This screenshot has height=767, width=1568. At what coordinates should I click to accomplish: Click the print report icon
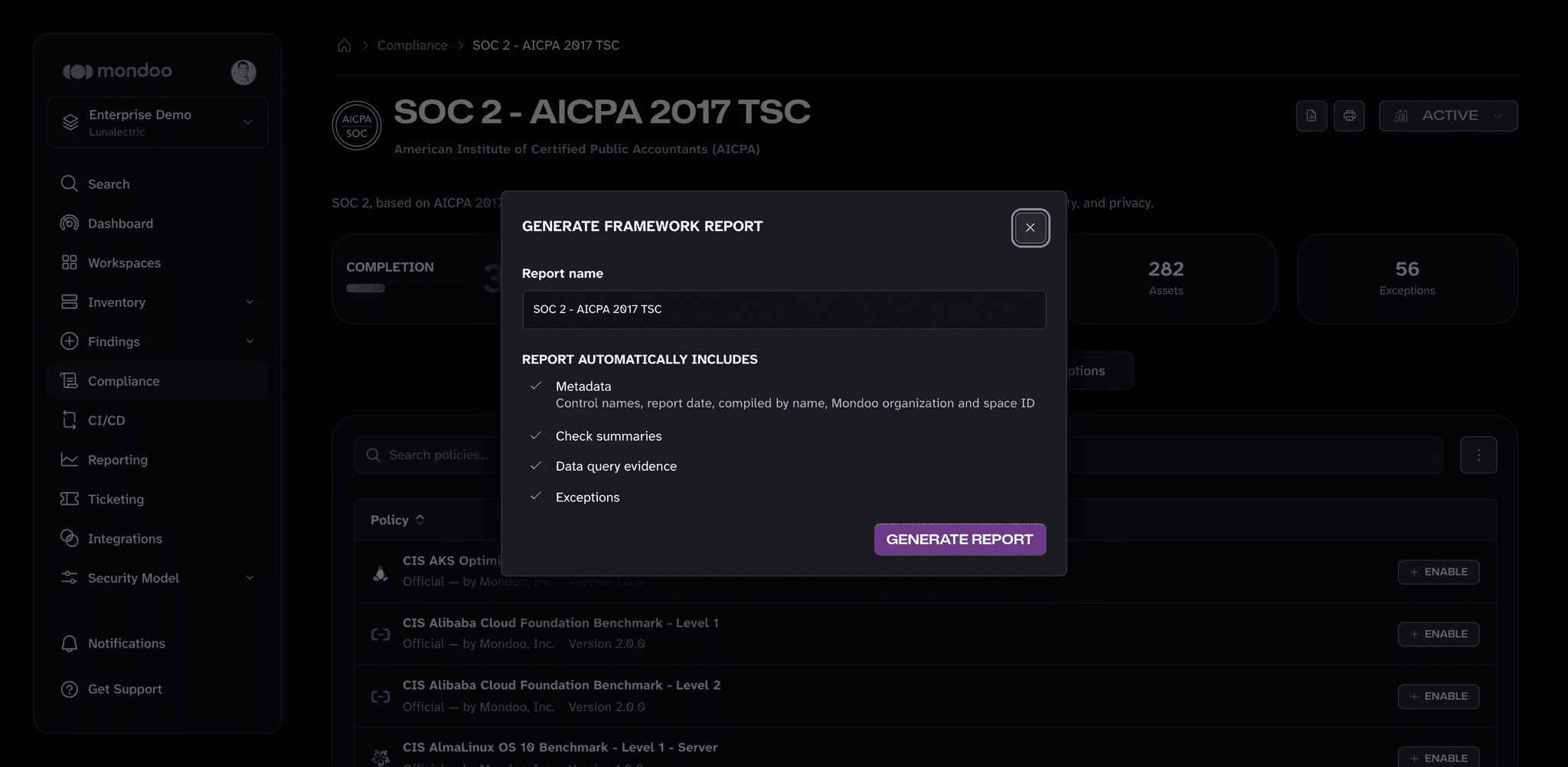(x=1348, y=116)
